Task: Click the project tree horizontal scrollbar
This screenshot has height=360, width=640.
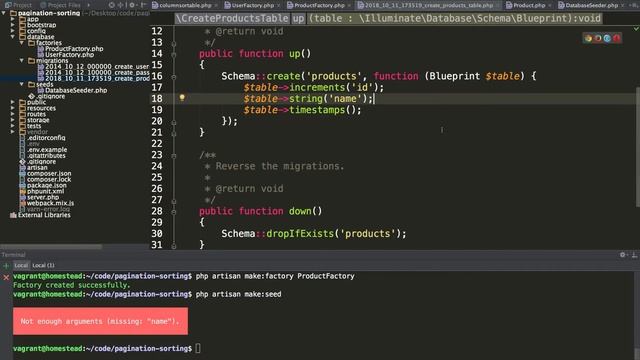Action: pos(51,247)
